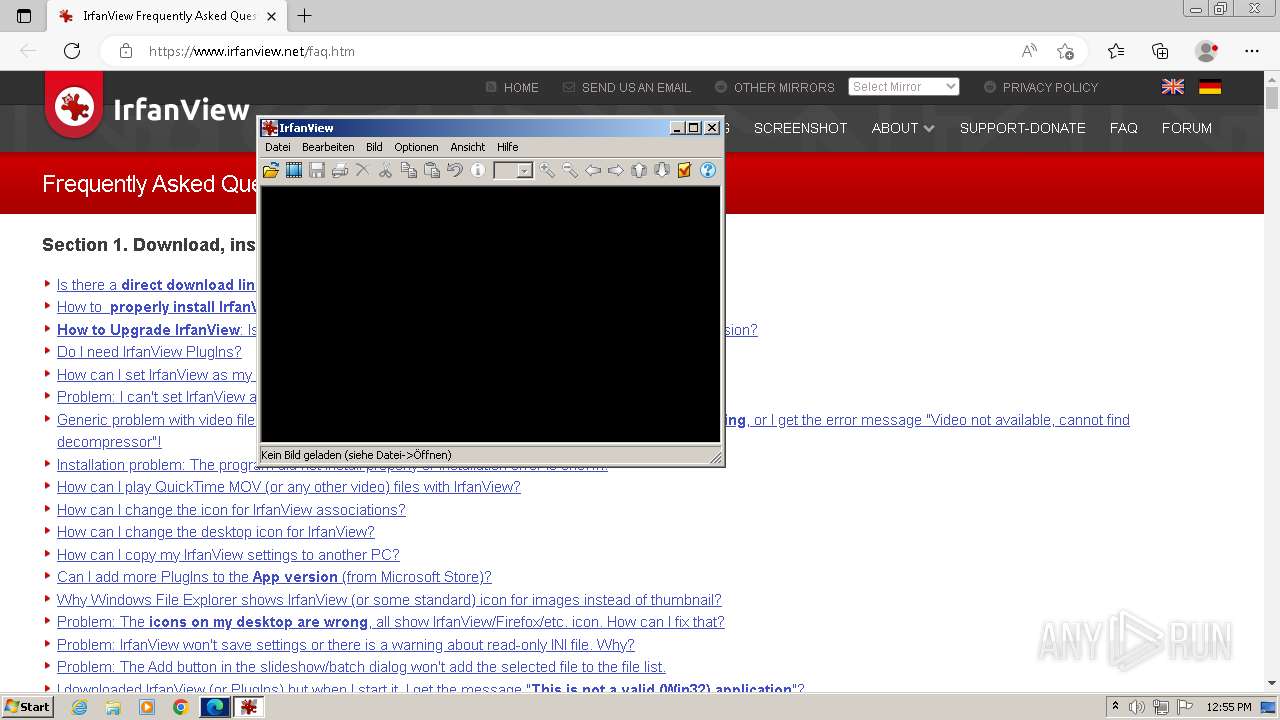
Task: Click the UK flag for English
Action: (1173, 87)
